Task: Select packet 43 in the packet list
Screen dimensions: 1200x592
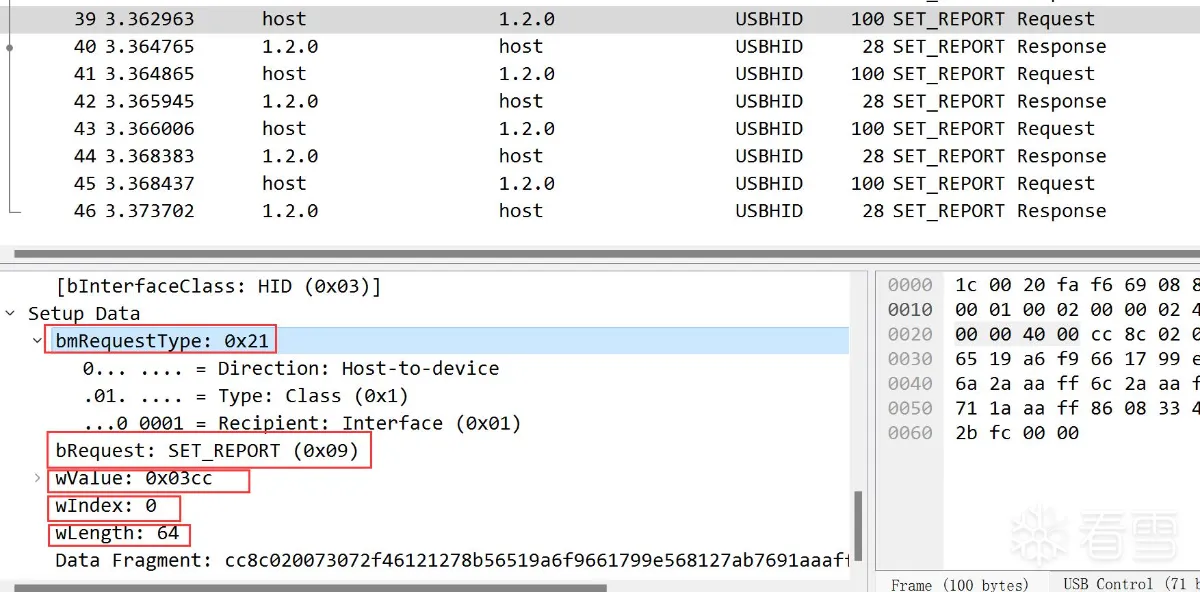Action: [x=600, y=129]
